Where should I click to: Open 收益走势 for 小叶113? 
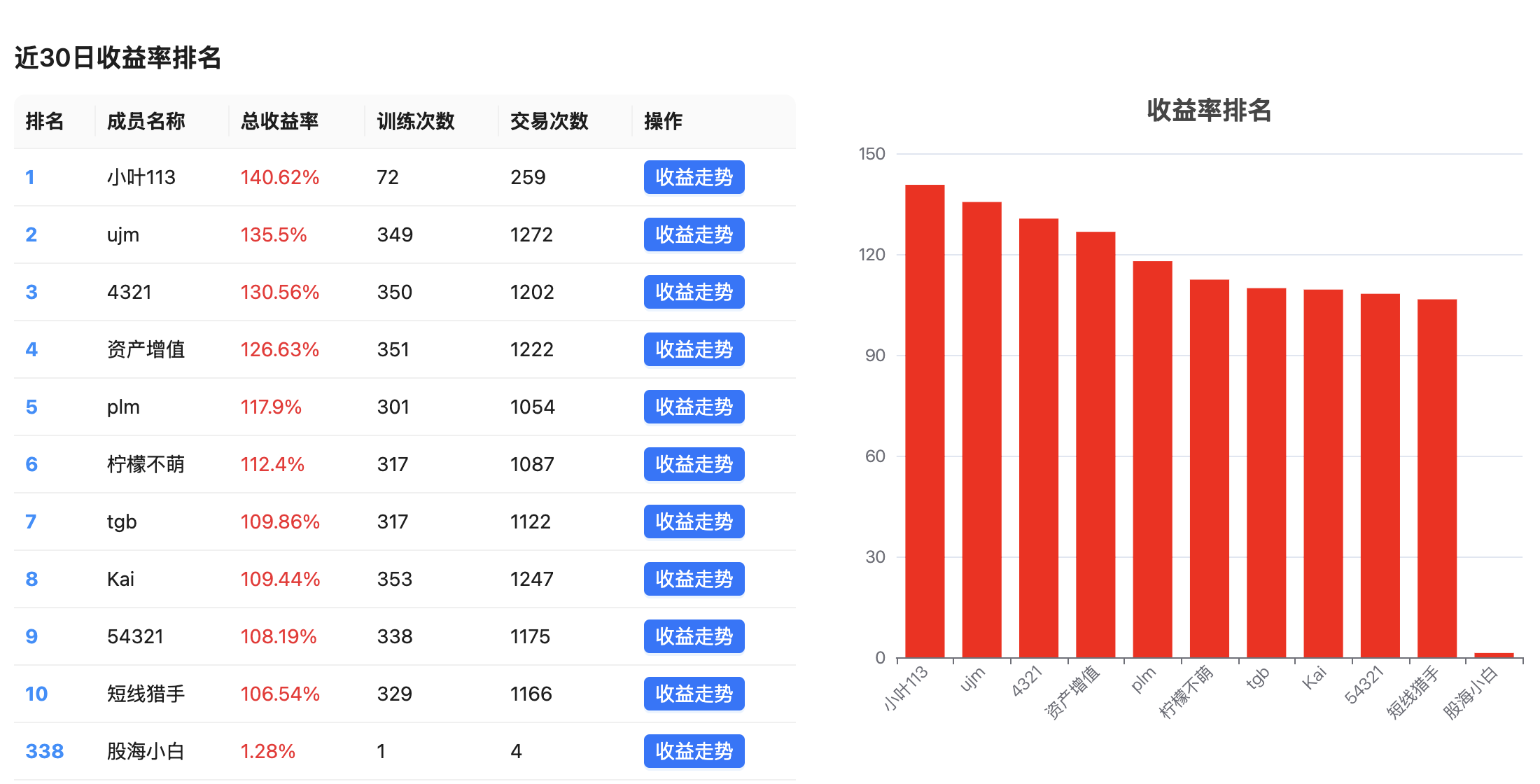[x=694, y=177]
